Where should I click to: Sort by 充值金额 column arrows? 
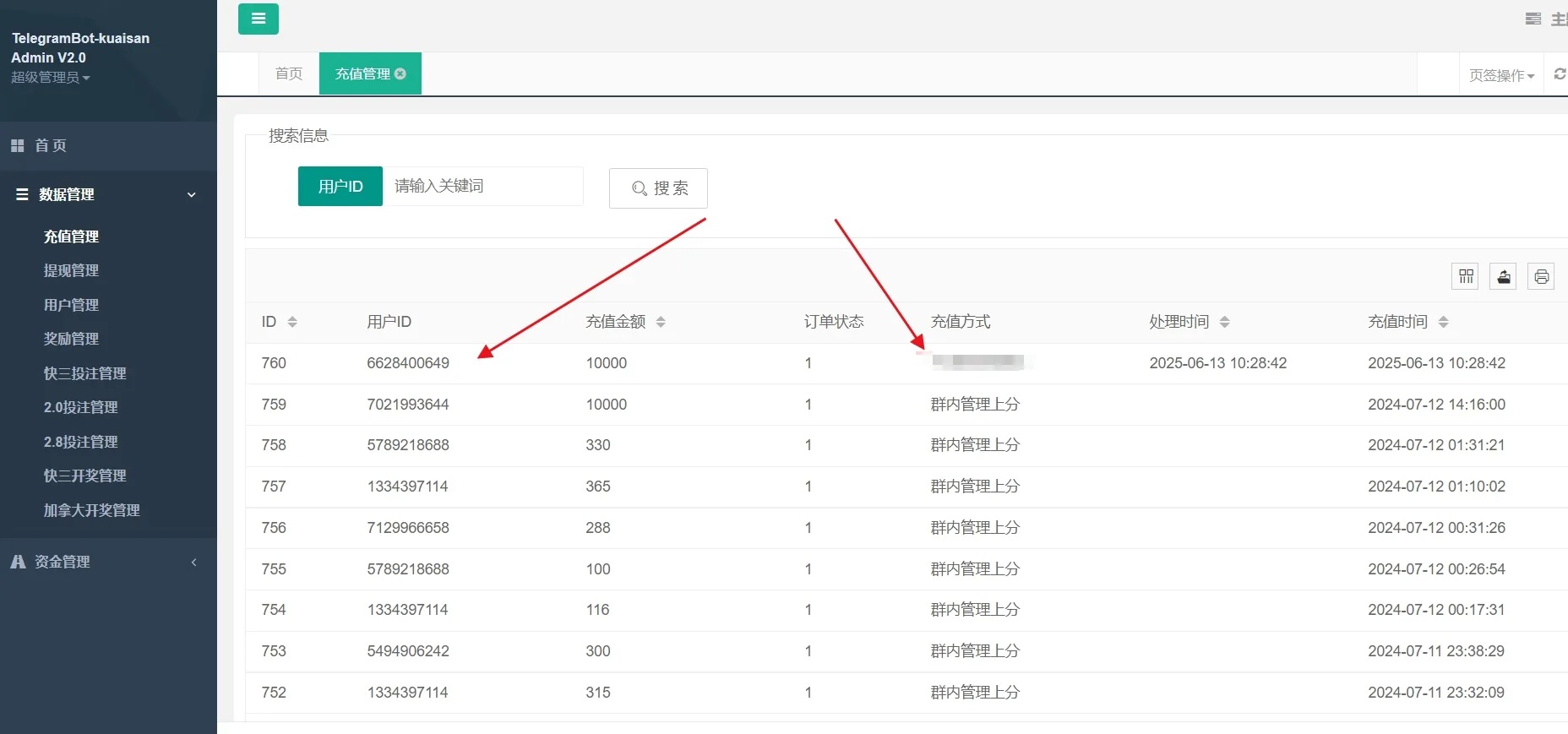[661, 322]
